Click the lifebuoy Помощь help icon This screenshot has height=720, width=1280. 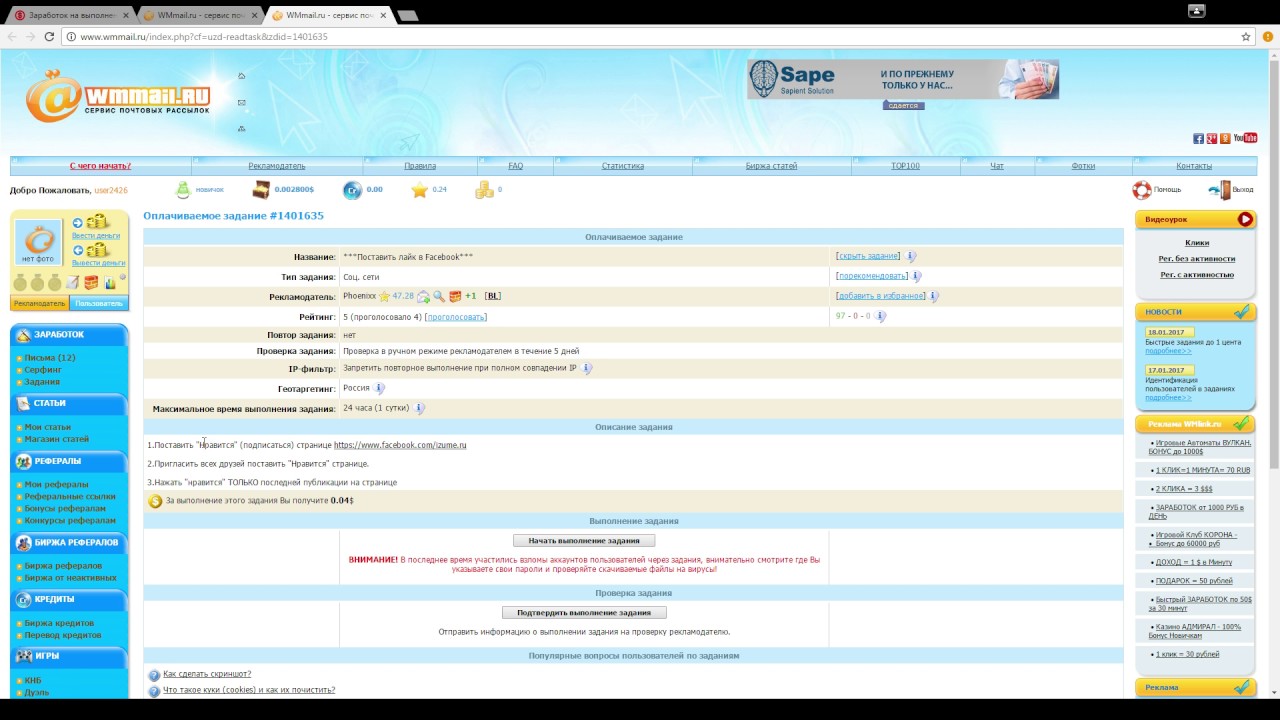1141,190
